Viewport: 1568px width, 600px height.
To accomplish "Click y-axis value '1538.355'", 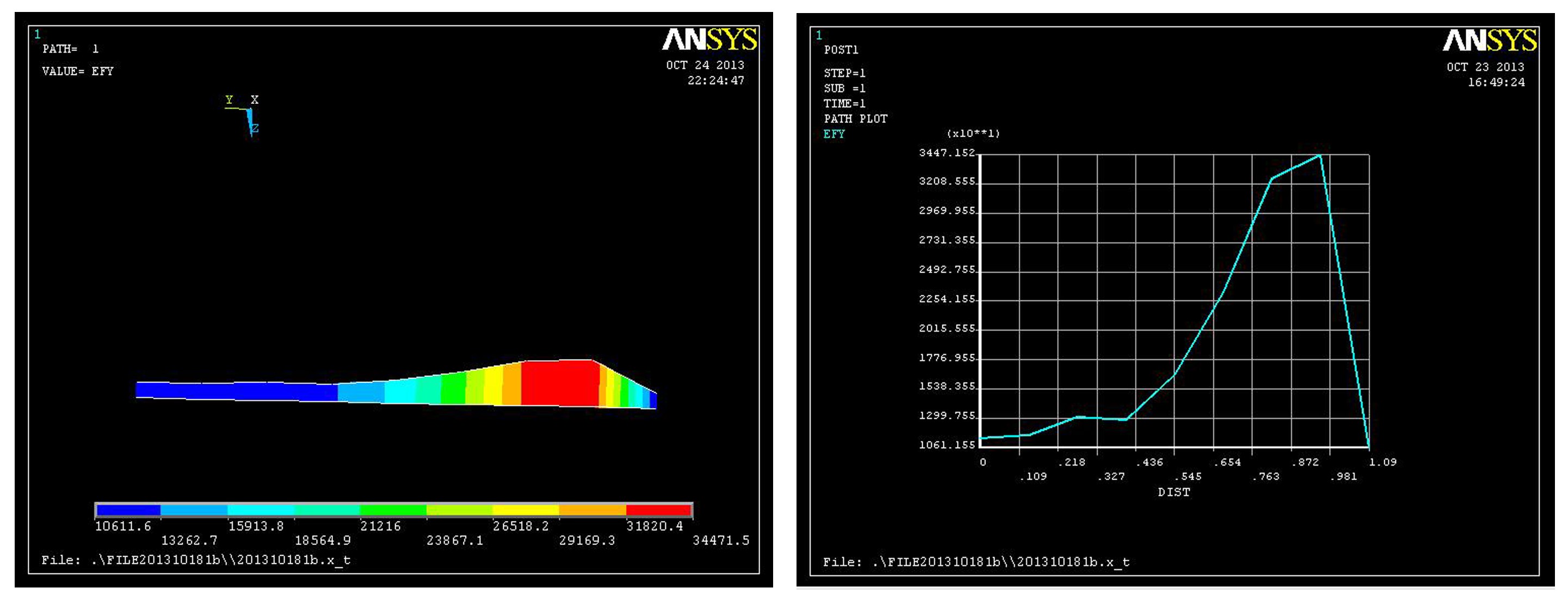I will tap(947, 386).
